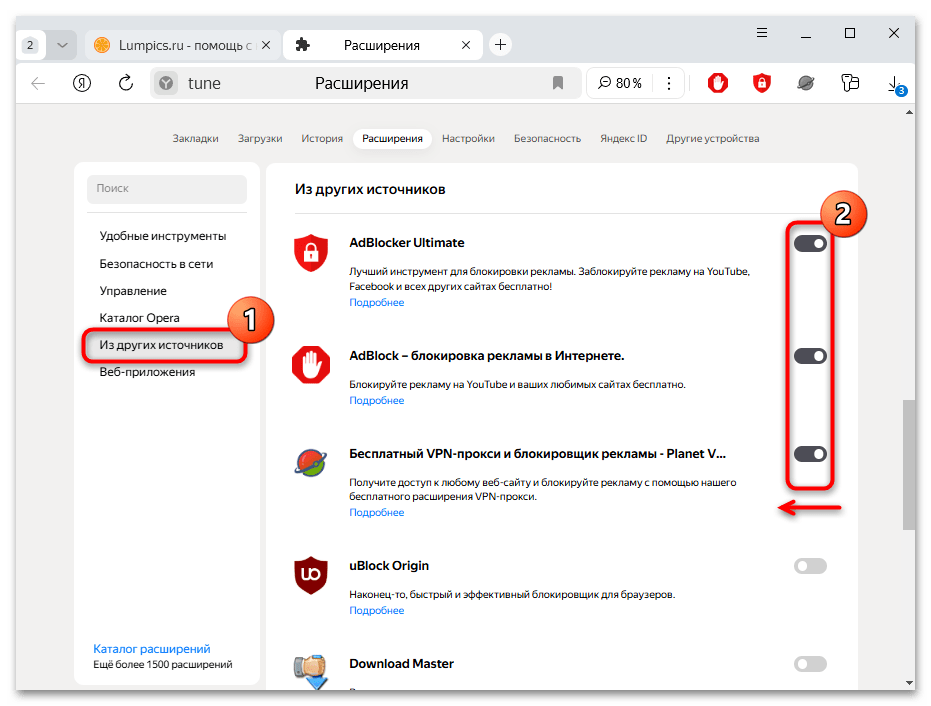Open the downloads icon with badge 3
931x706 pixels.
(895, 84)
